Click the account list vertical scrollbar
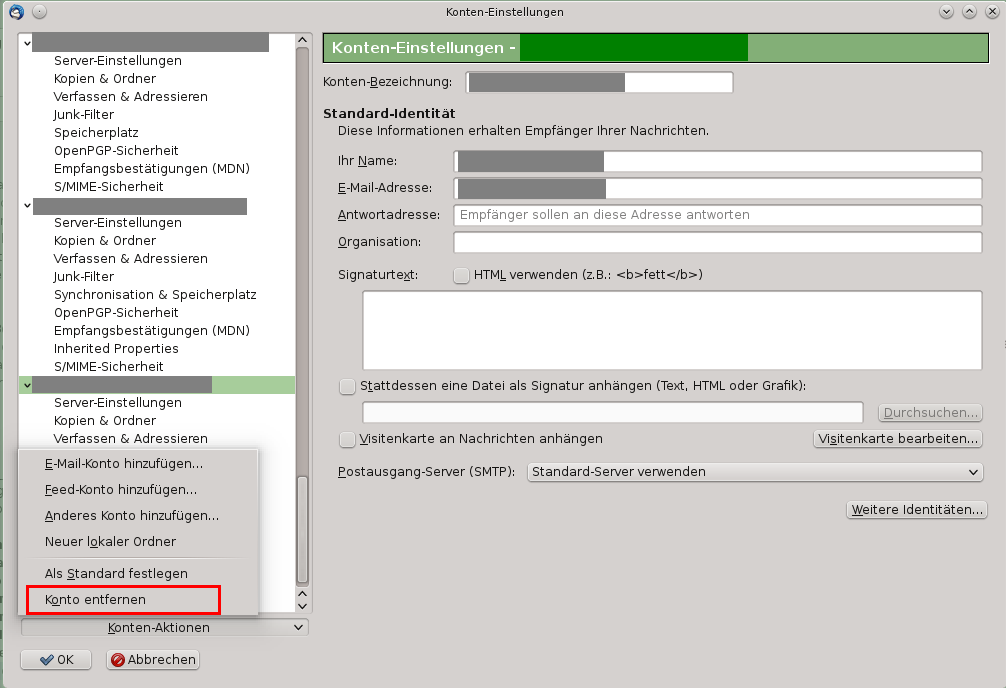 click(x=303, y=317)
